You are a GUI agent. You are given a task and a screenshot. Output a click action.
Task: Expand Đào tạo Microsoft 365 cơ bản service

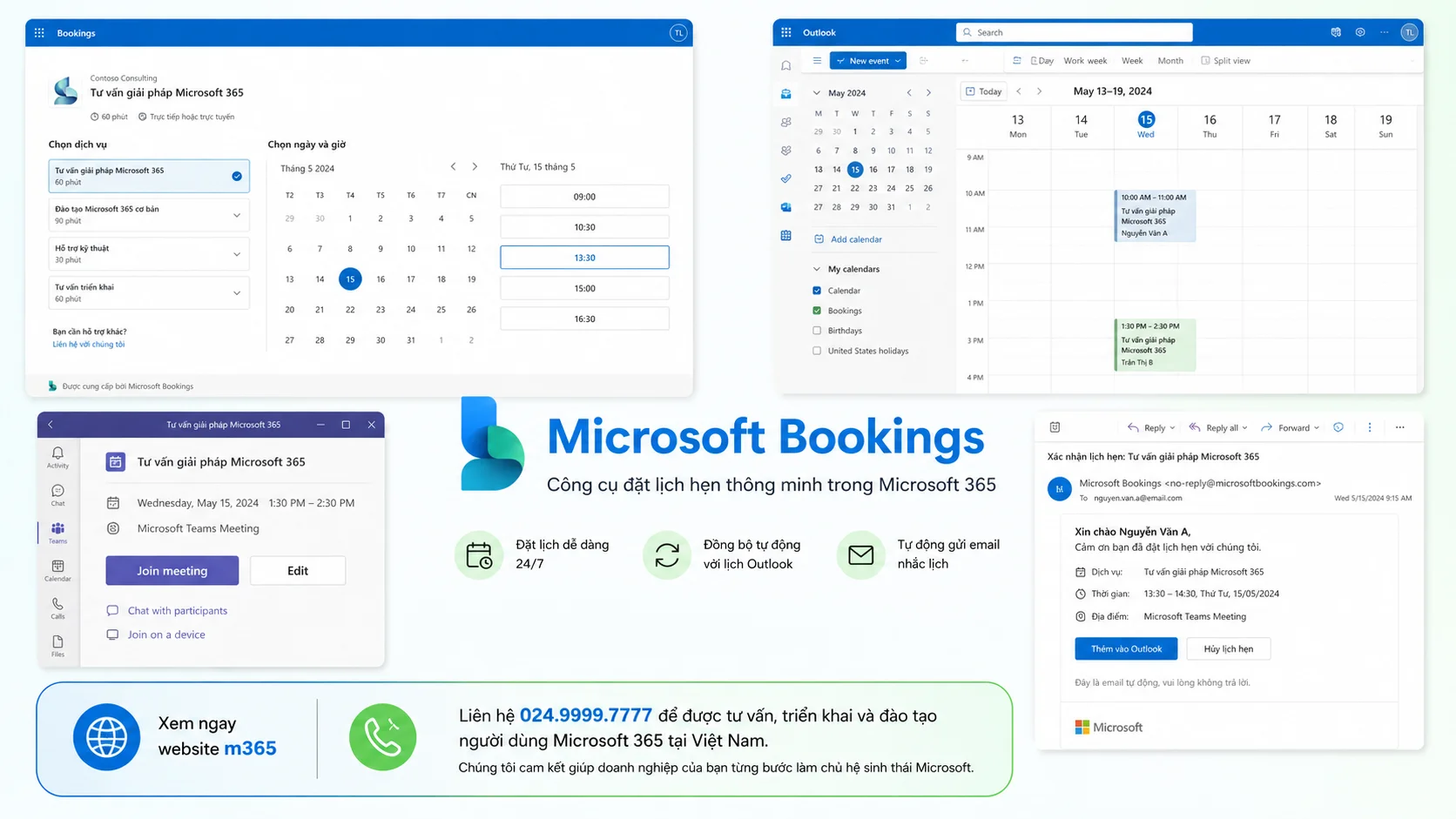(237, 215)
